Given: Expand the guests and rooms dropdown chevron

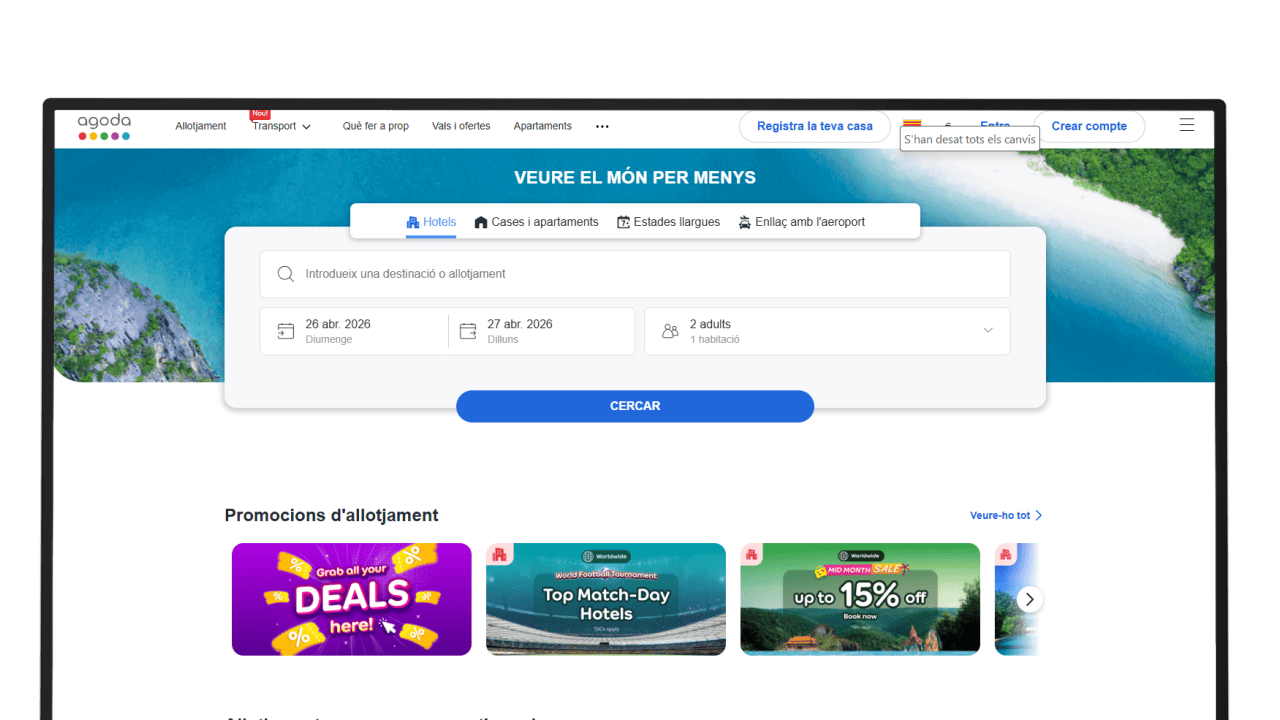Looking at the screenshot, I should click(x=988, y=331).
